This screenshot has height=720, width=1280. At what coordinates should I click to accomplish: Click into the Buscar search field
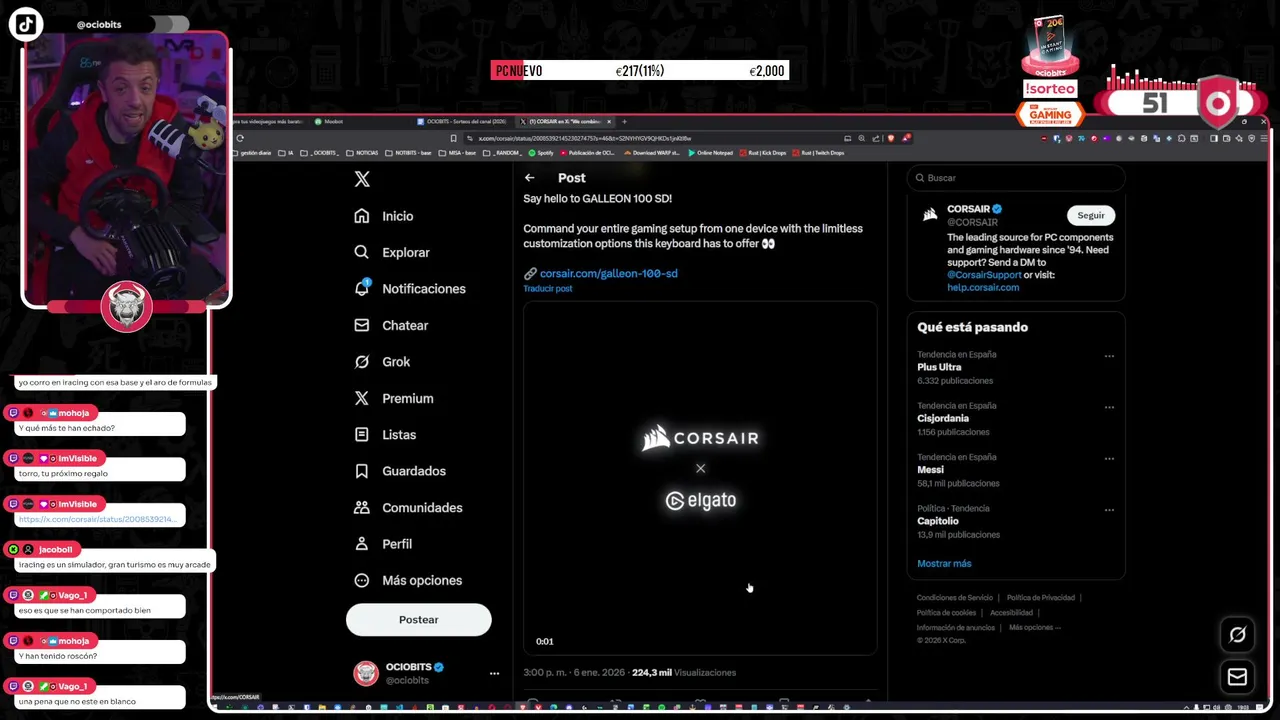pyautogui.click(x=1016, y=178)
